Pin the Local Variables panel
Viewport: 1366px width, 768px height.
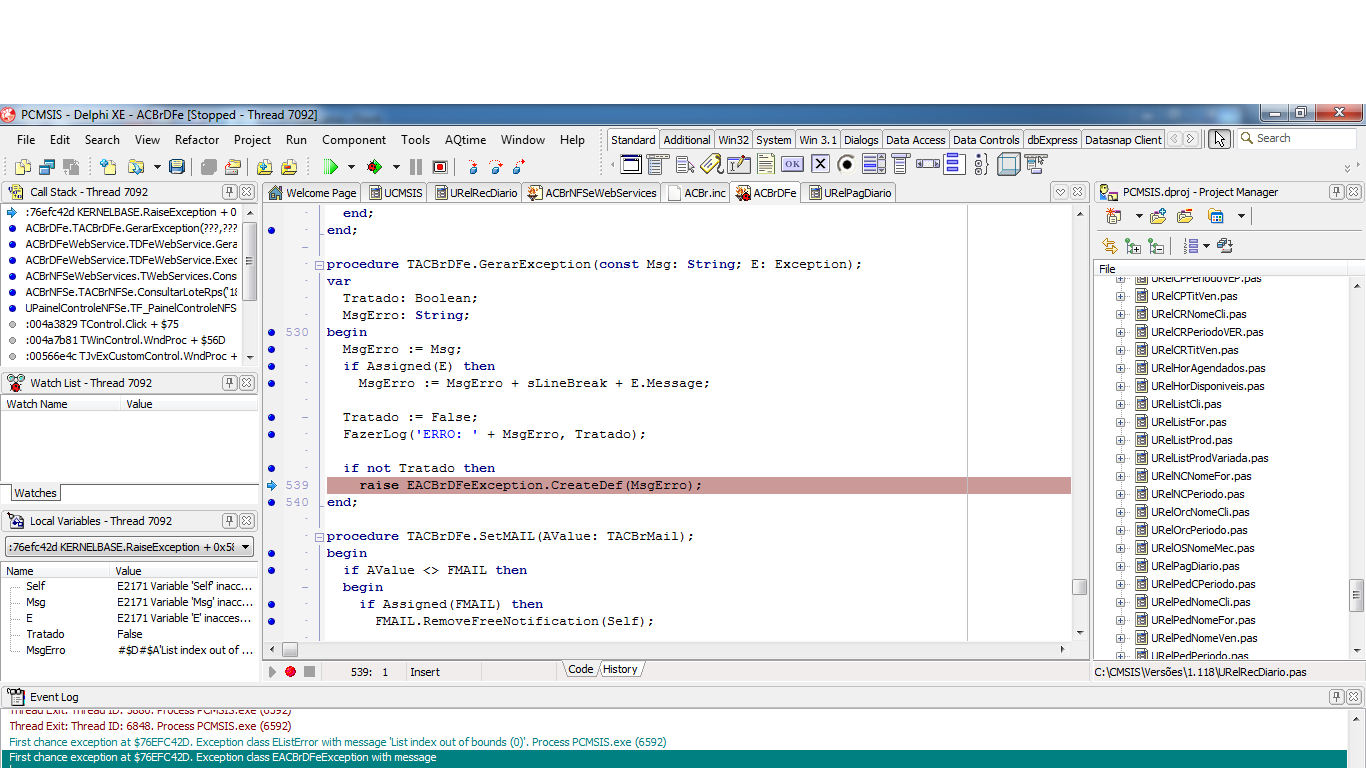230,521
